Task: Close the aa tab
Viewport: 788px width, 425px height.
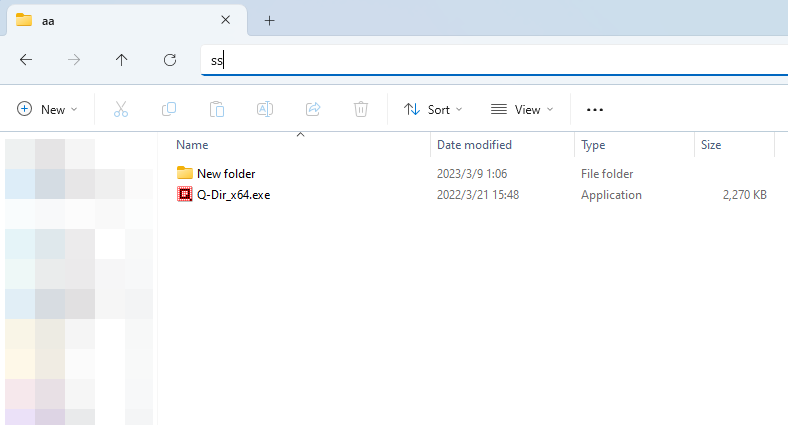Action: [226, 20]
